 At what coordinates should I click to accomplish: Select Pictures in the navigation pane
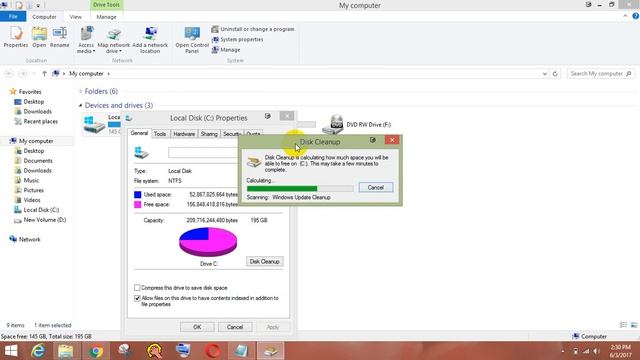pos(29,190)
